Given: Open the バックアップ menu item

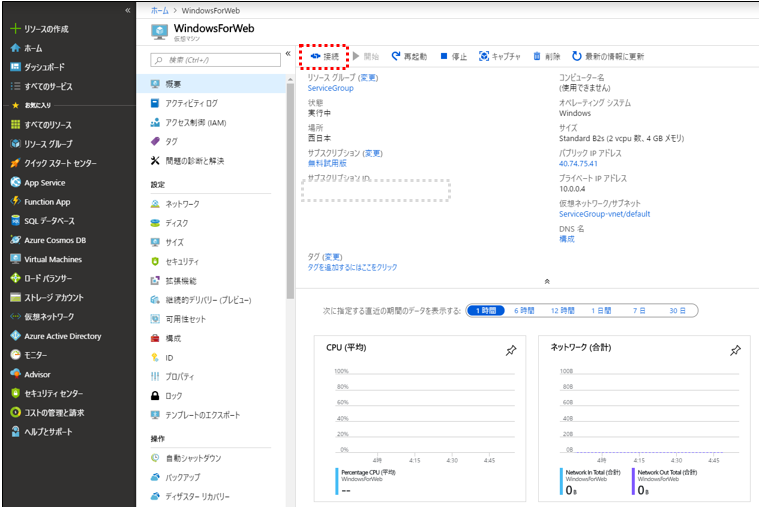Looking at the screenshot, I should tap(212, 477).
